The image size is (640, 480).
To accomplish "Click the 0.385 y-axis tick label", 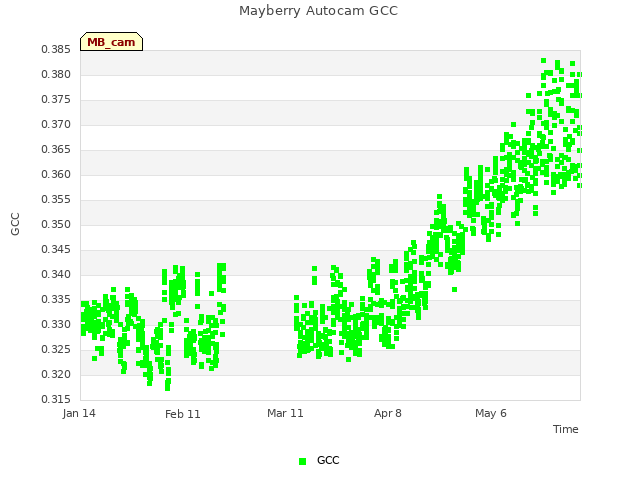I will coord(56,50).
